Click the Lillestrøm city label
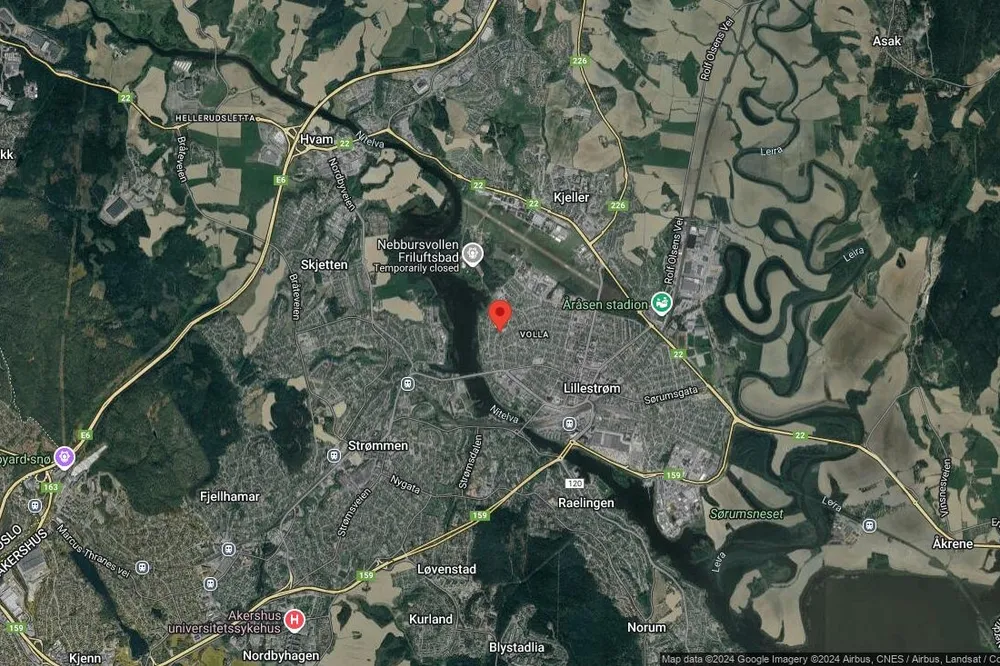Viewport: 1000px width, 666px height. 592,388
